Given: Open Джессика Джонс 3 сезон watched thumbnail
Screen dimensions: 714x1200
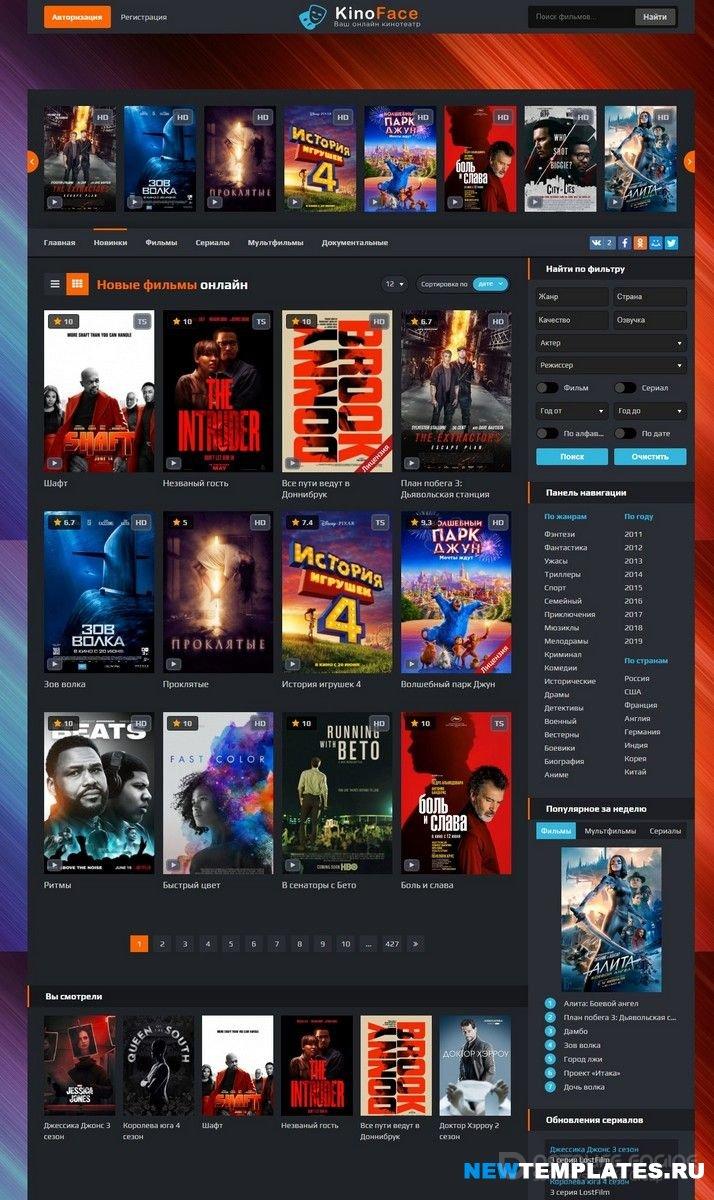Looking at the screenshot, I should [x=79, y=1065].
